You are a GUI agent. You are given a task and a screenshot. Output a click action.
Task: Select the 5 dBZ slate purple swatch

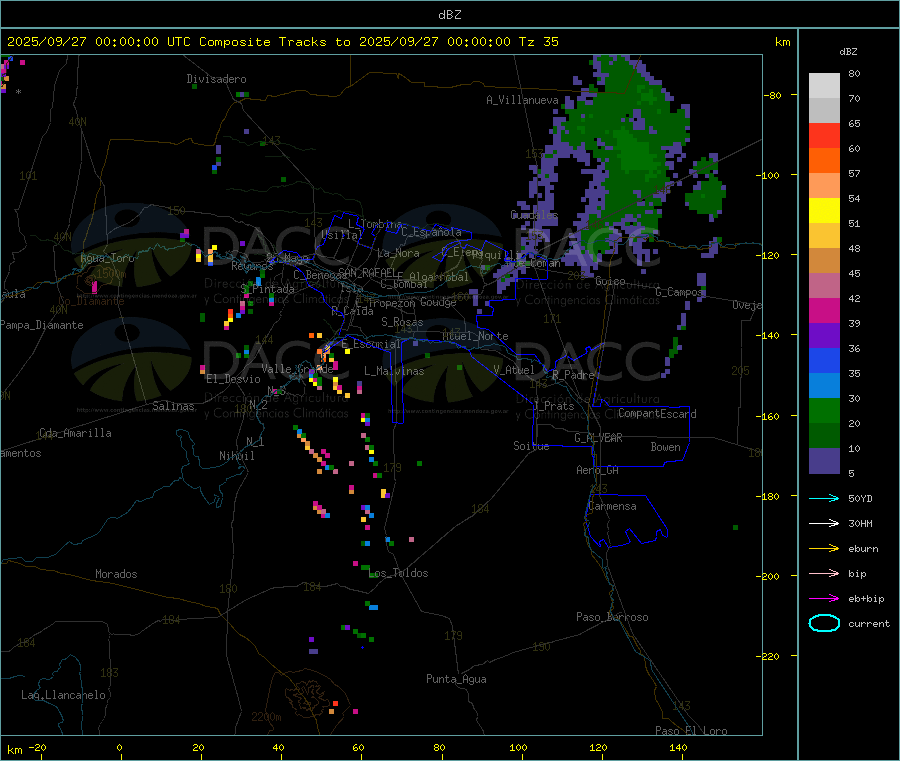tap(824, 461)
